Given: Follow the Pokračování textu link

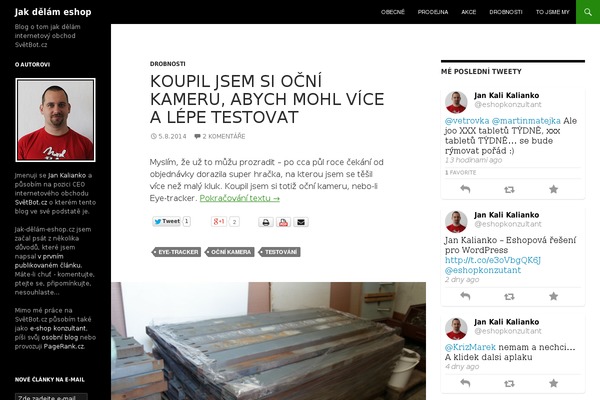Looking at the screenshot, I should point(240,198).
